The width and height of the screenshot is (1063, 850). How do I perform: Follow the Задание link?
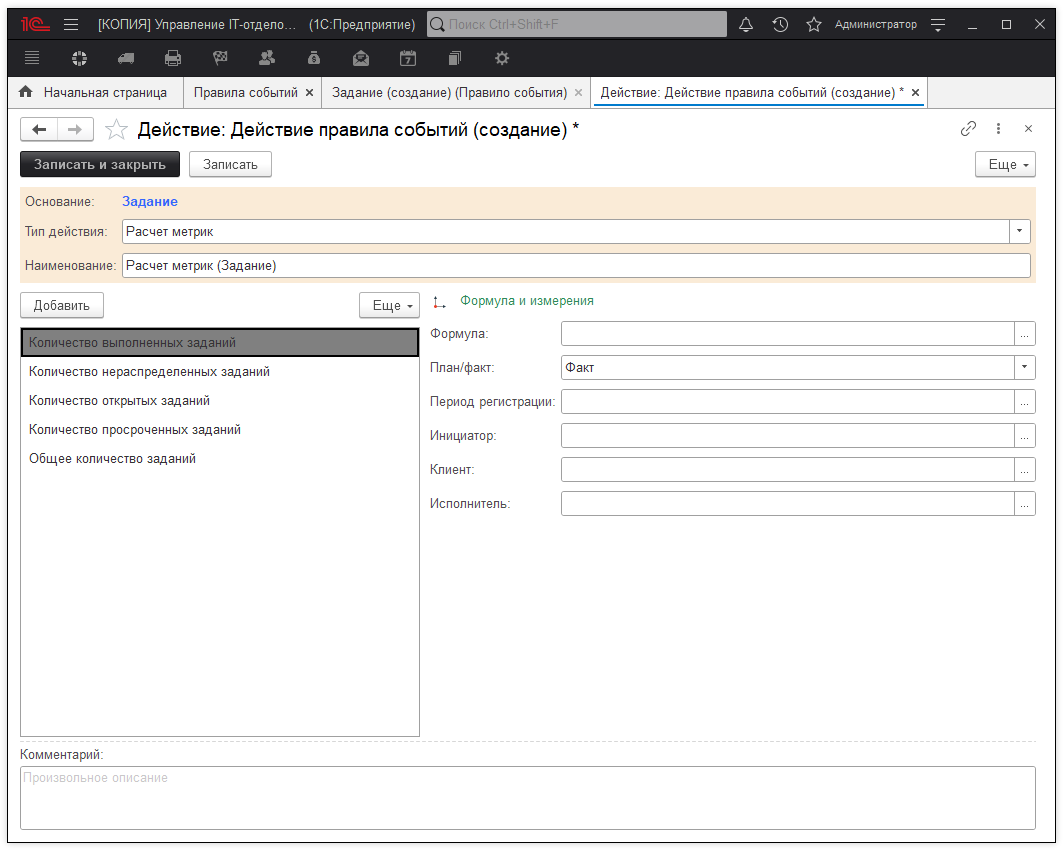[x=150, y=202]
